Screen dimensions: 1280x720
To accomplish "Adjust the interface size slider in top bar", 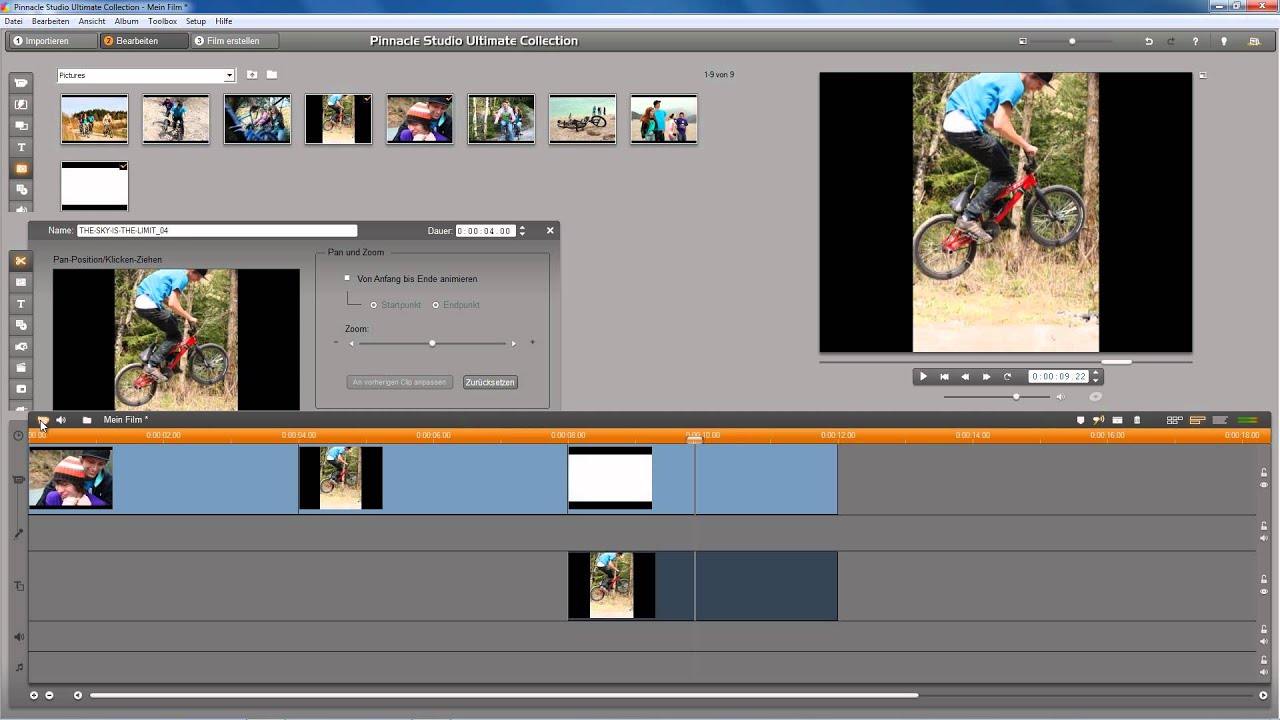I will 1071,41.
